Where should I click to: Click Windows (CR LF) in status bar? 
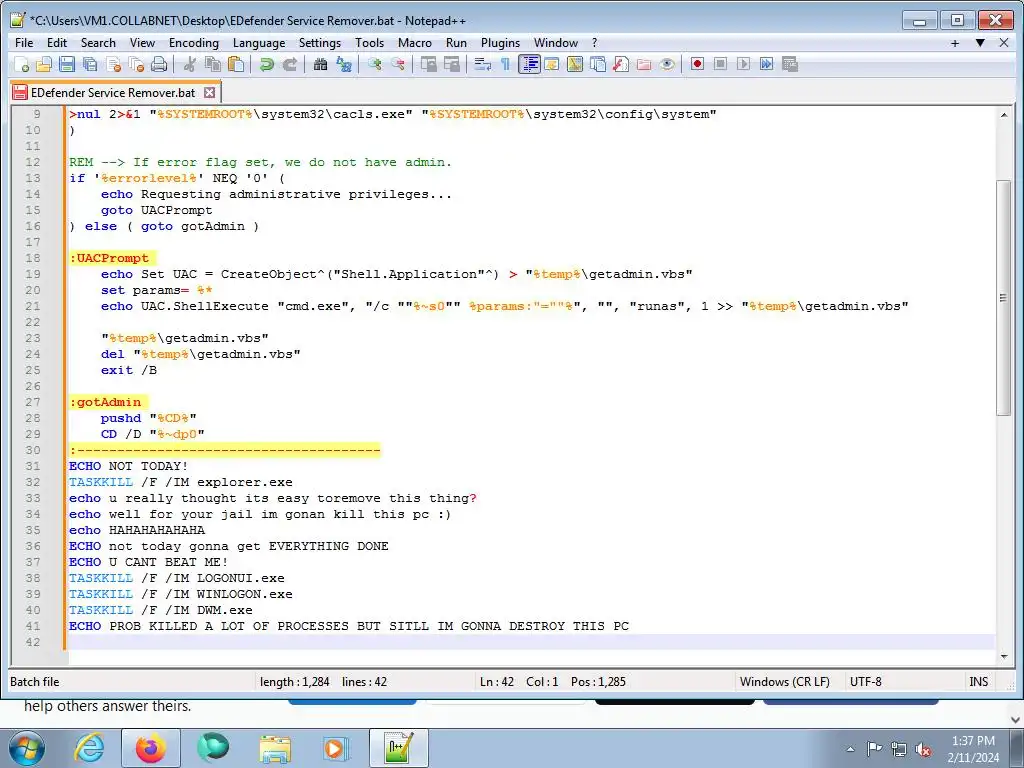pos(784,682)
